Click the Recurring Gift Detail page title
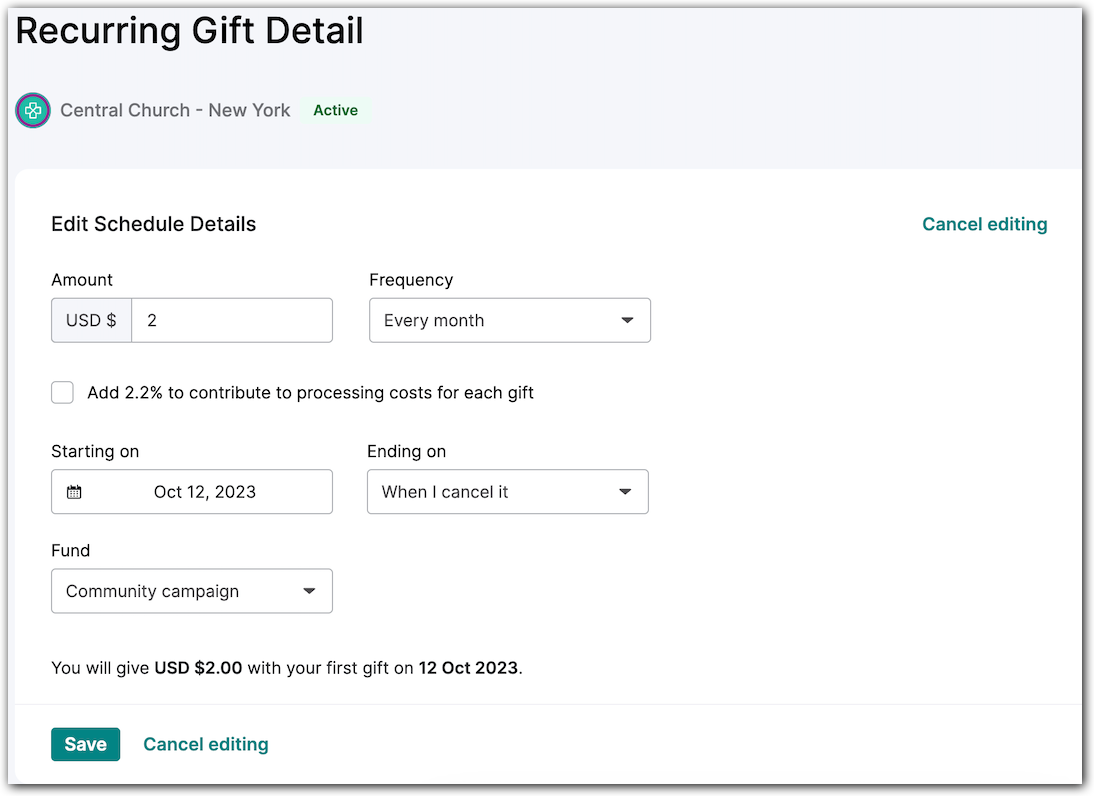This screenshot has width=1094, height=796. click(x=189, y=31)
